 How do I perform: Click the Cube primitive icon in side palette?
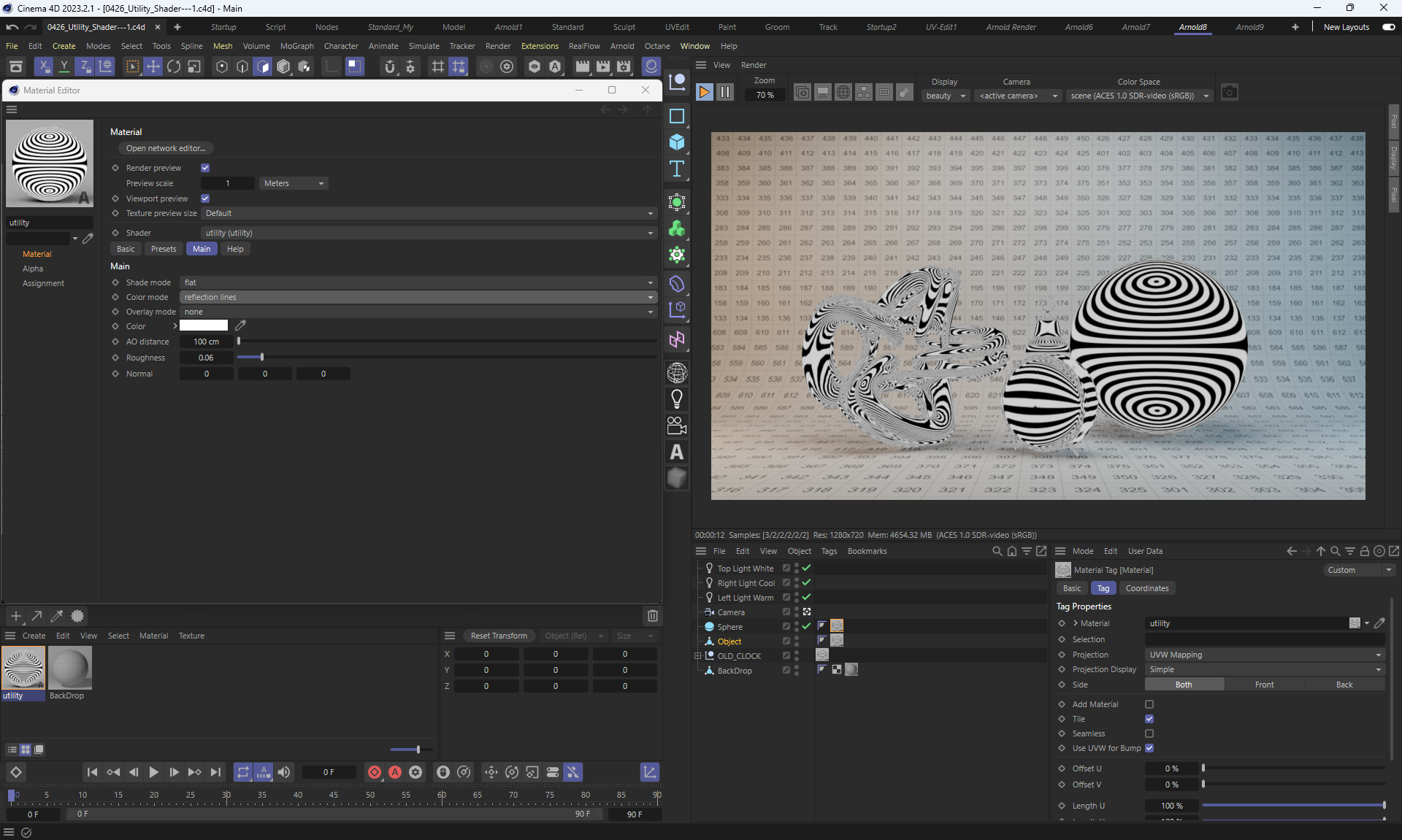coord(677,142)
